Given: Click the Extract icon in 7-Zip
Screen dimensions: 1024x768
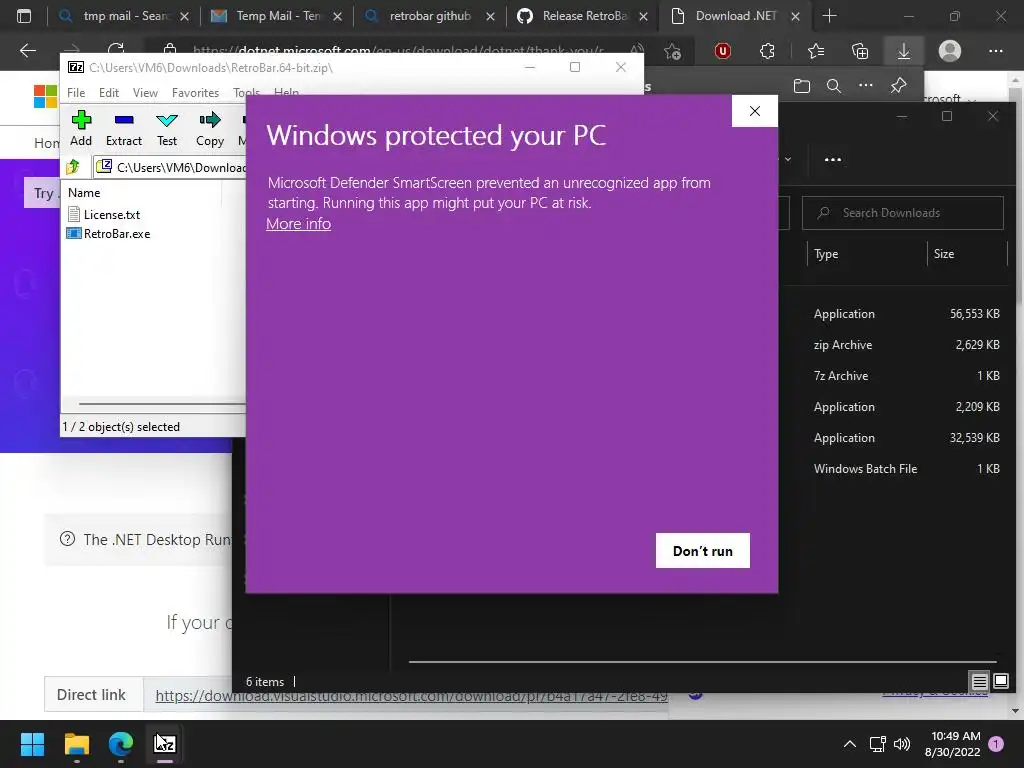Looking at the screenshot, I should coord(123,129).
